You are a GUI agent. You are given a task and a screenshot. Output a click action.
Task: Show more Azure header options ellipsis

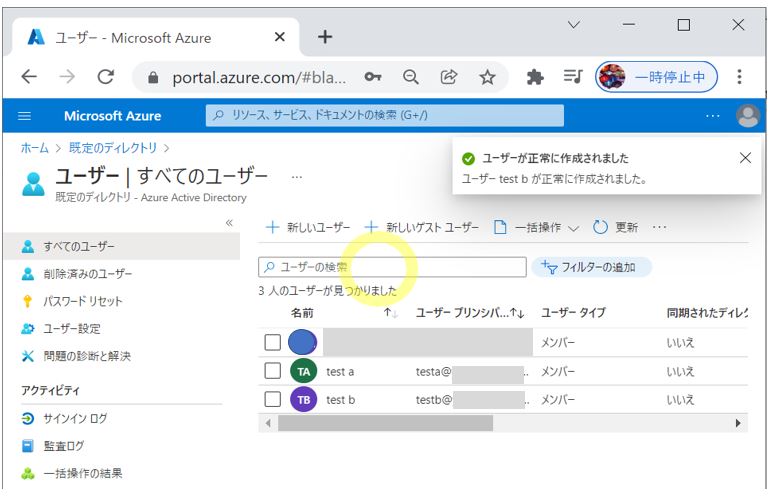(x=712, y=116)
